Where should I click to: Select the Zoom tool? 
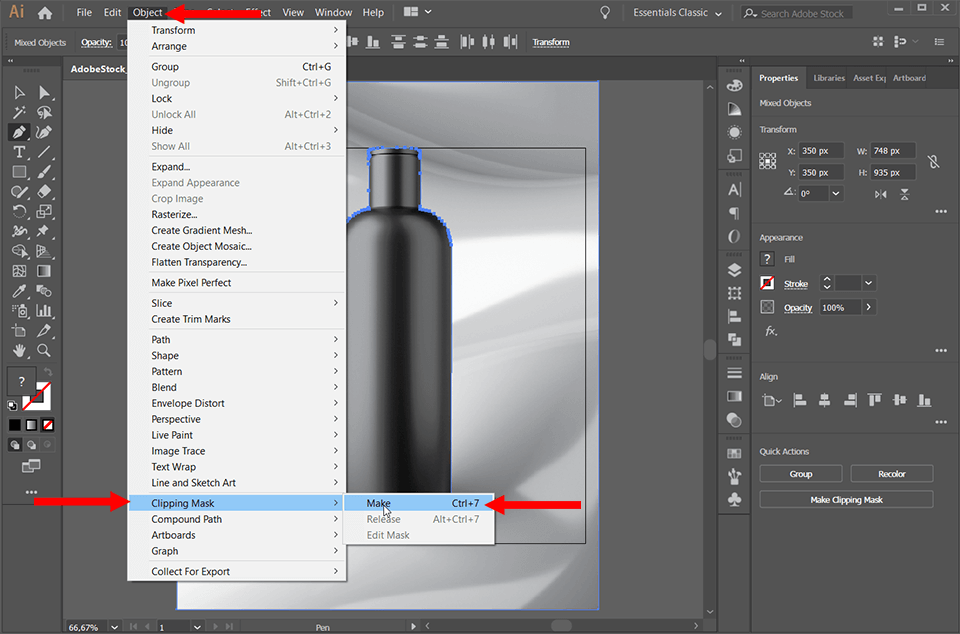[44, 351]
